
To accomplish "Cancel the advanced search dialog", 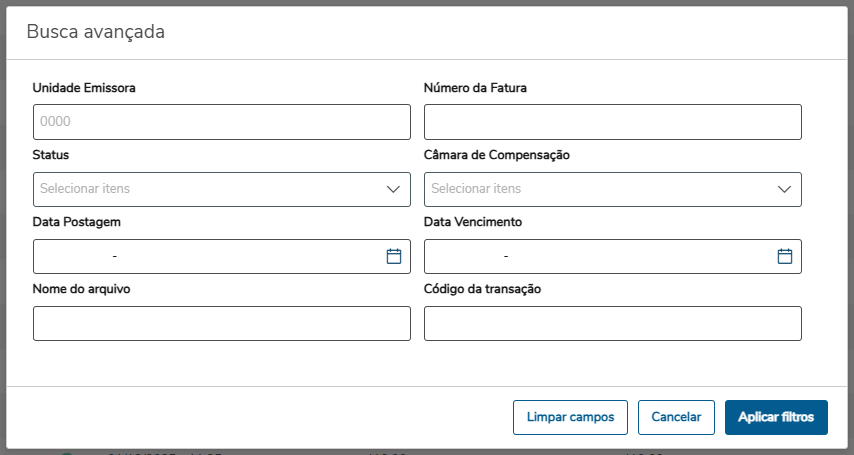I will click(676, 417).
